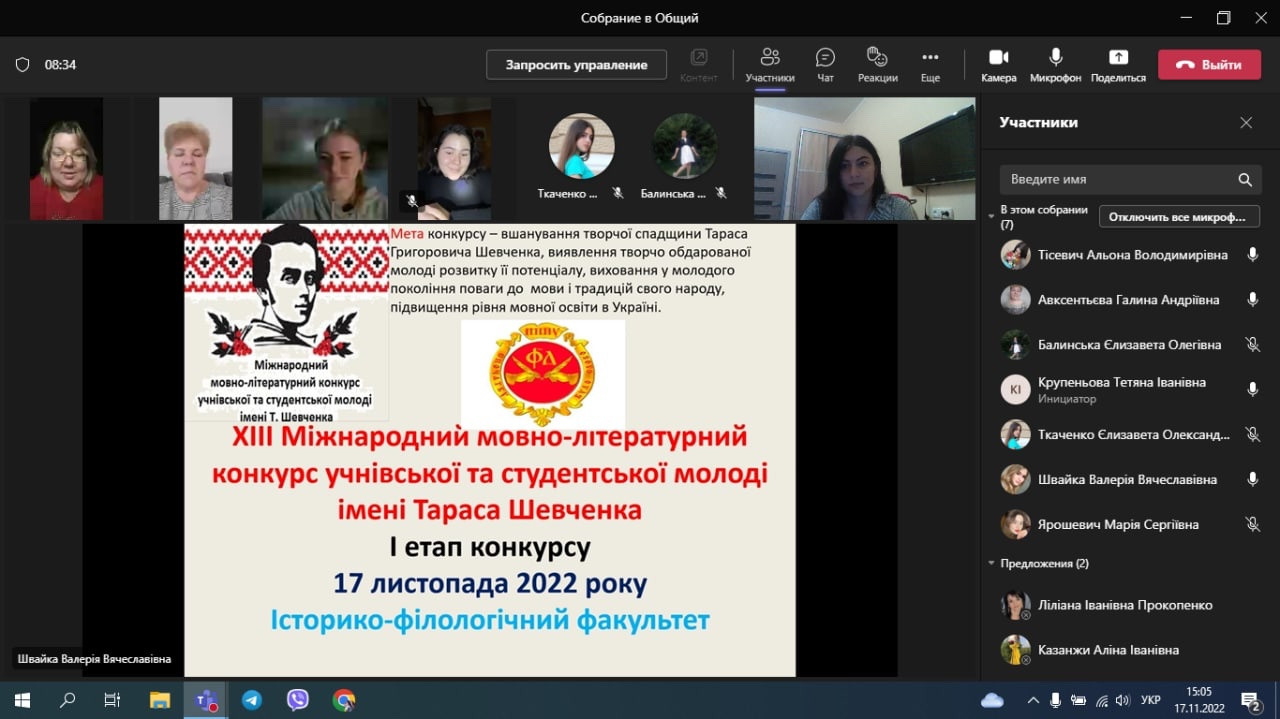Open Viber from taskbar

point(298,700)
